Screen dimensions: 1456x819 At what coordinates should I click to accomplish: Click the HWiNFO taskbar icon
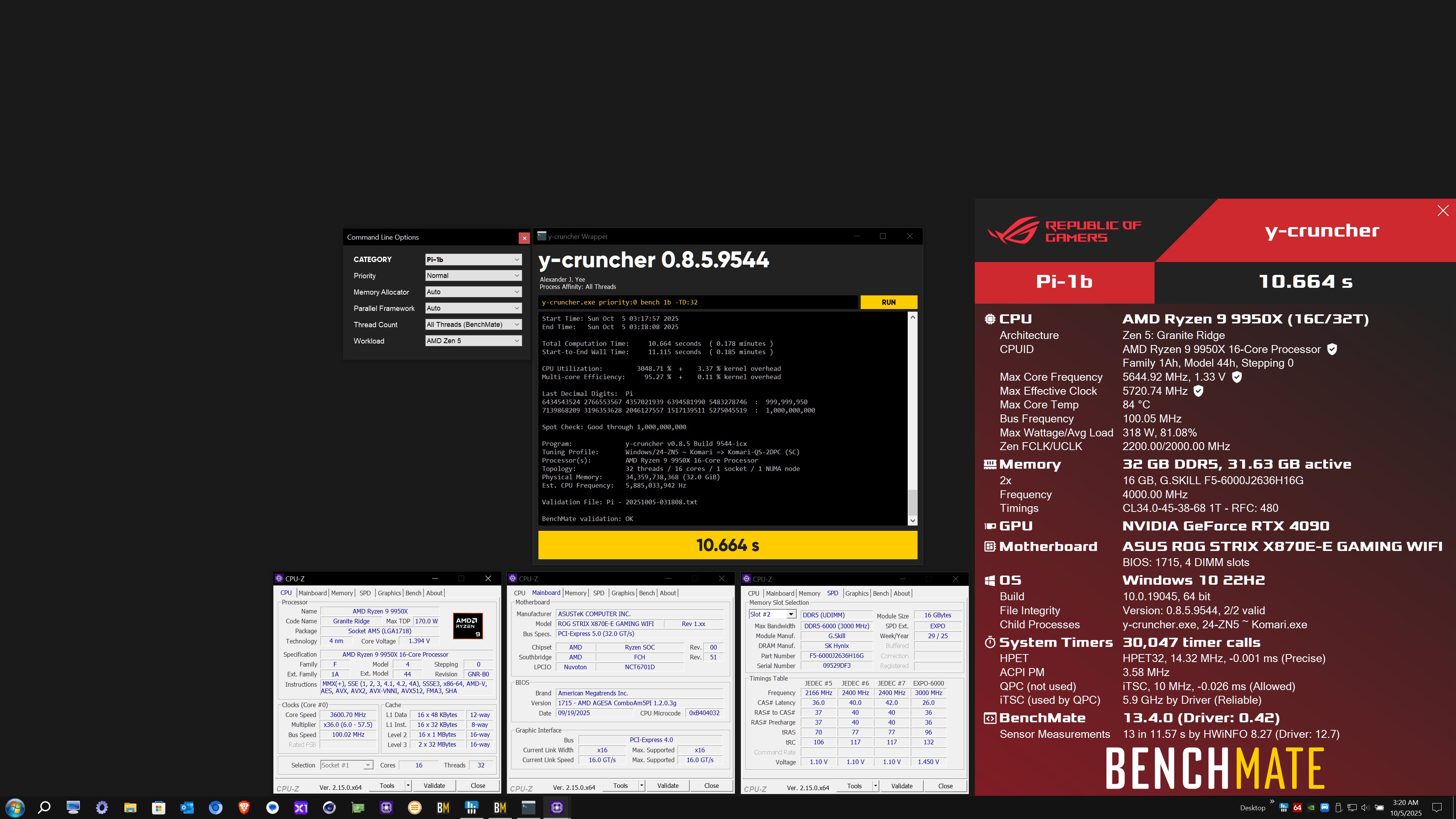click(x=471, y=807)
